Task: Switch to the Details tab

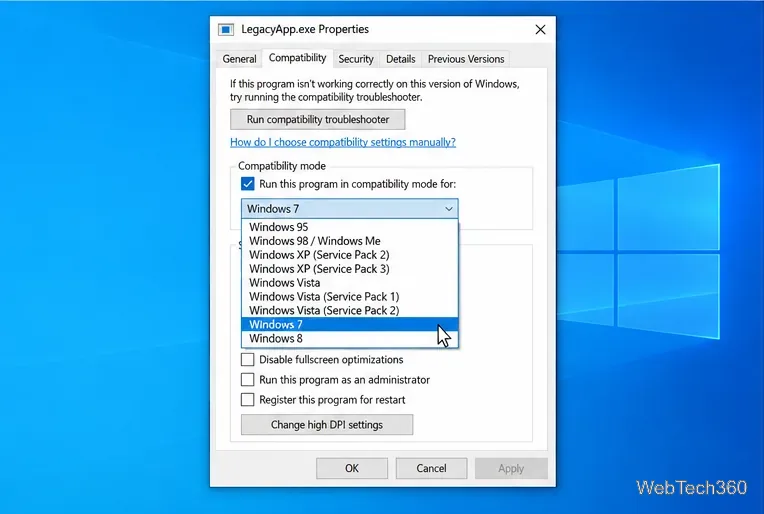Action: pos(401,59)
